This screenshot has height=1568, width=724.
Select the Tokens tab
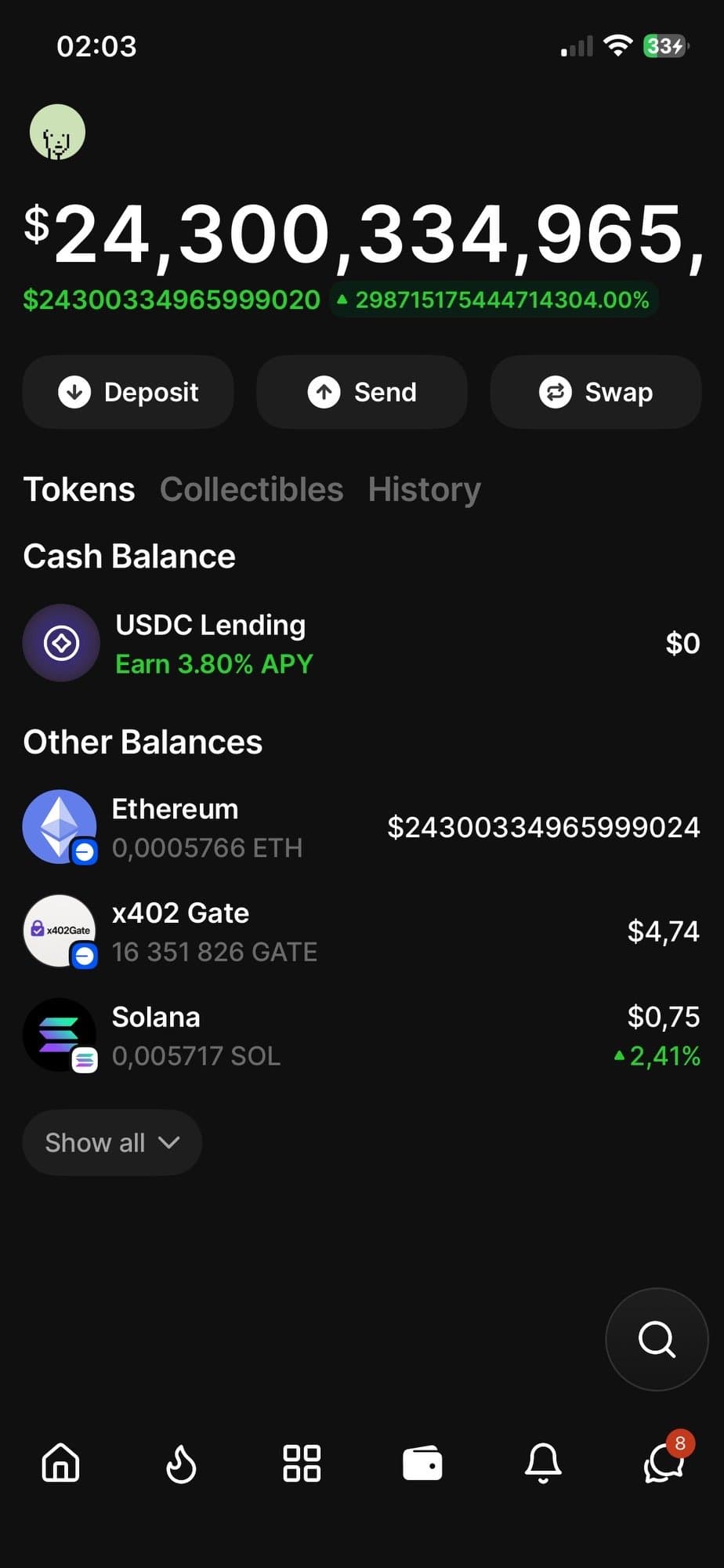[x=79, y=489]
